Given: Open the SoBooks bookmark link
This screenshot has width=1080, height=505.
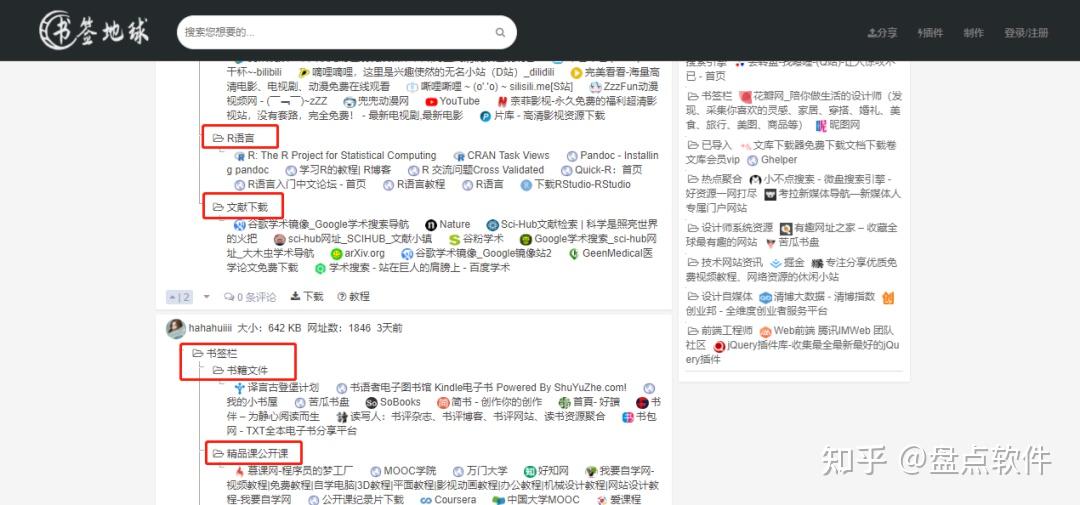Looking at the screenshot, I should (400, 402).
